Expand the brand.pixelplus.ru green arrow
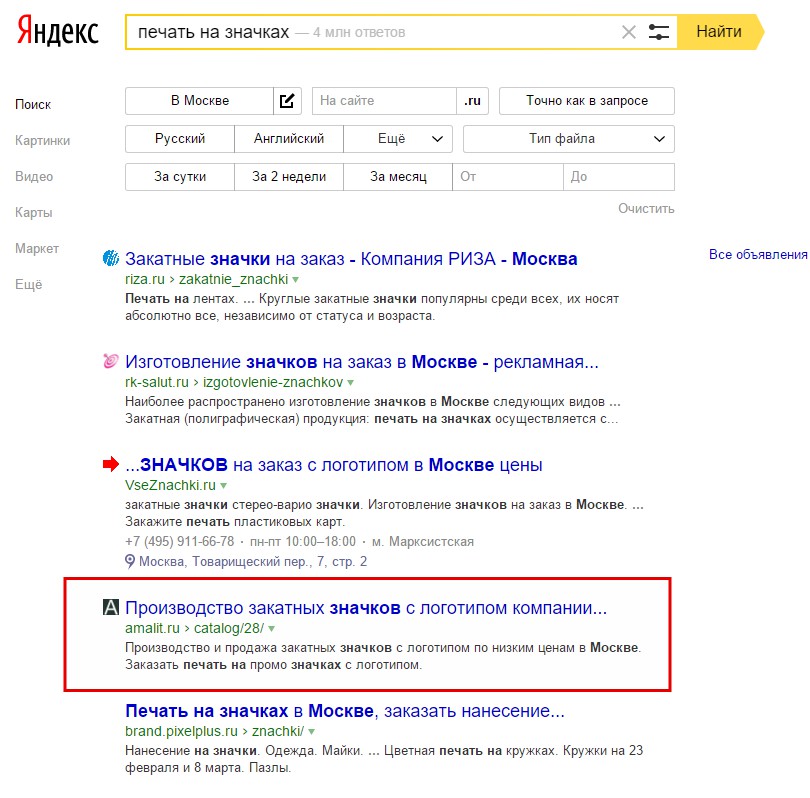Viewport: 810px width, 798px height. point(311,732)
